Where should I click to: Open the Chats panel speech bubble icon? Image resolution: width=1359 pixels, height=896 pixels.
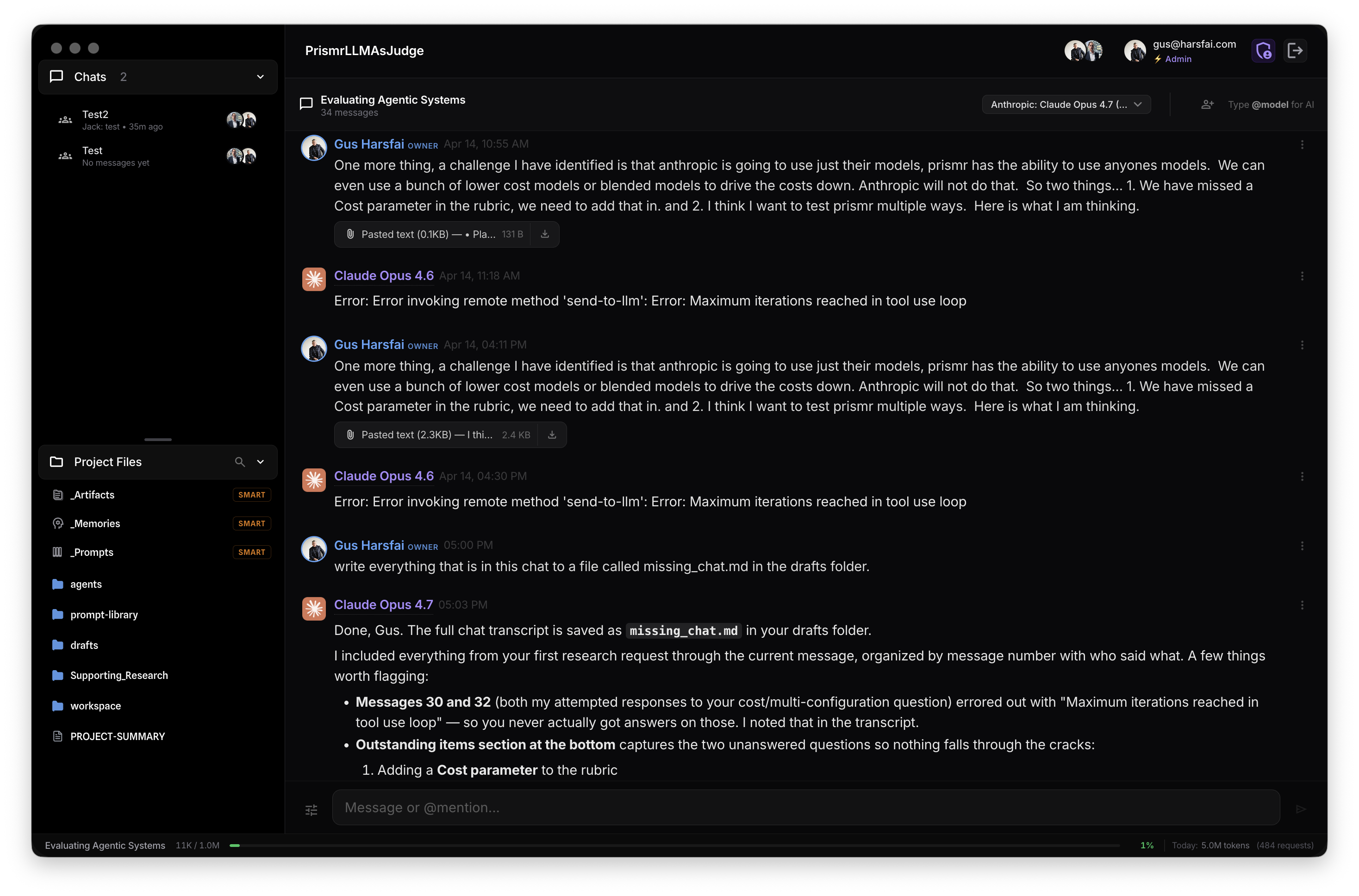[56, 76]
